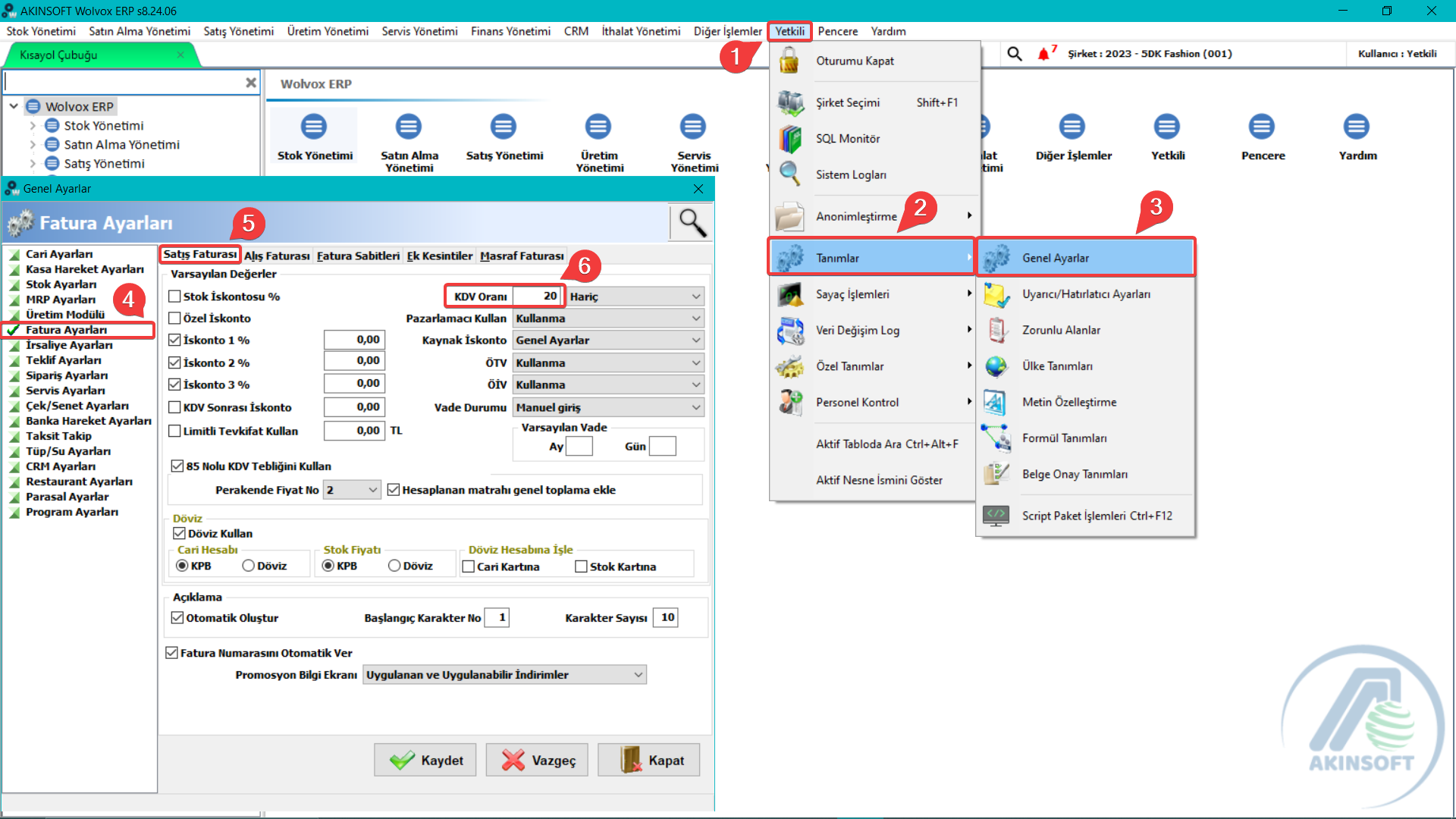Click the Sayaç İşlemleri icon
This screenshot has height=819, width=1456.
click(789, 294)
